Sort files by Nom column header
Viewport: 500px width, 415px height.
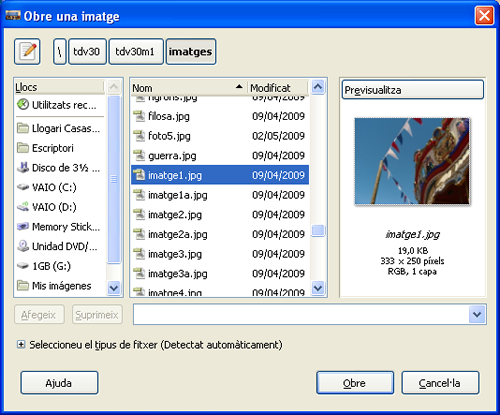(188, 88)
